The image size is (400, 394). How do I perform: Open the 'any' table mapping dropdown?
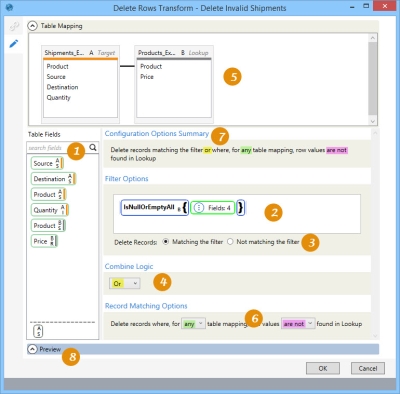coord(193,324)
